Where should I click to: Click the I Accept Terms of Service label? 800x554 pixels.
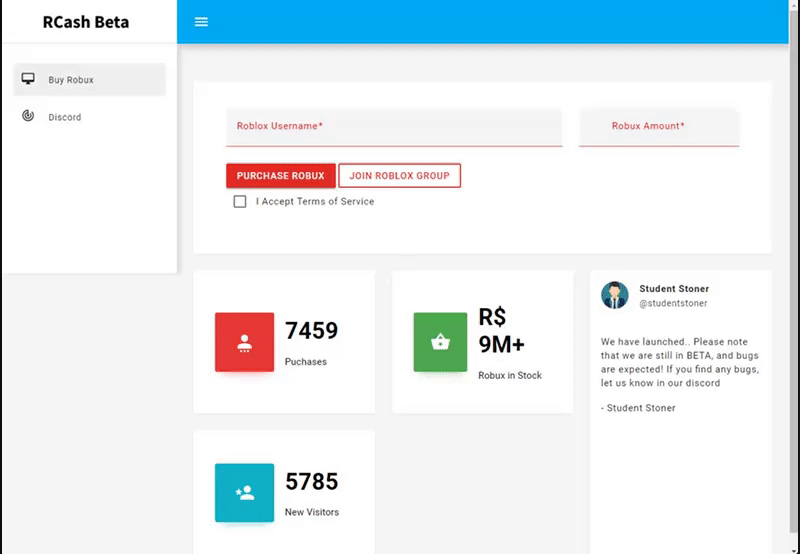coord(315,202)
